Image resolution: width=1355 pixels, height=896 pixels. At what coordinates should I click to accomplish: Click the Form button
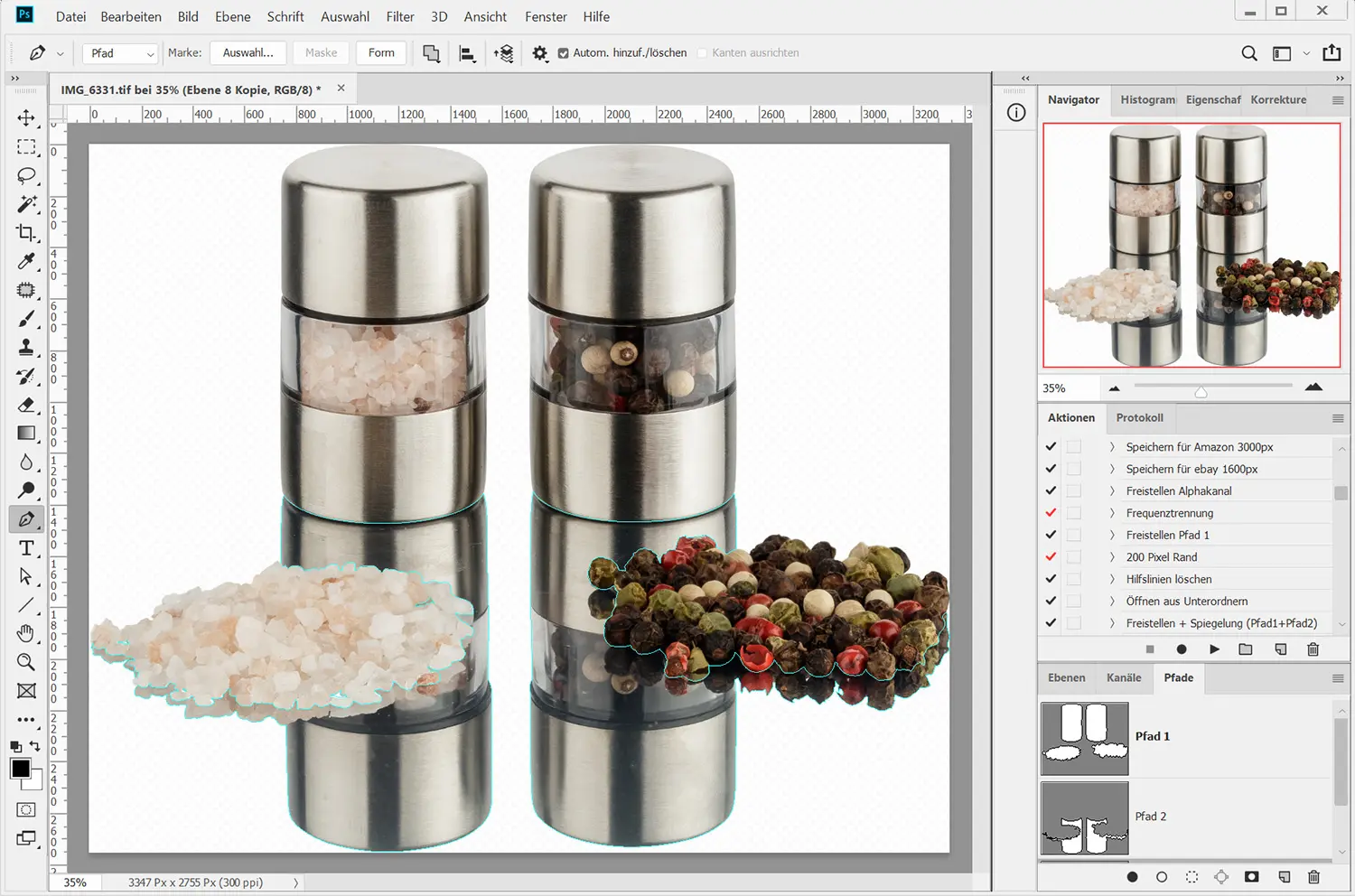point(381,53)
